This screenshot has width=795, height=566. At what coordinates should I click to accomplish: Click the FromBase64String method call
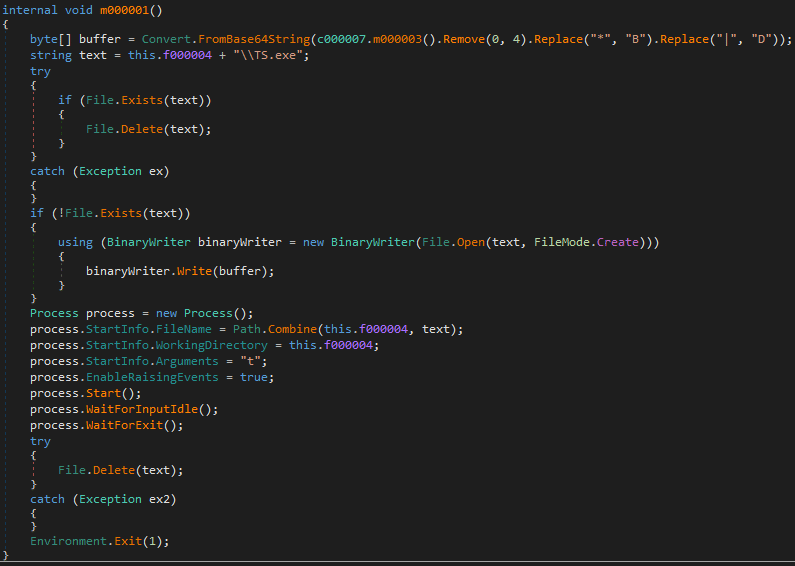pyautogui.click(x=254, y=39)
